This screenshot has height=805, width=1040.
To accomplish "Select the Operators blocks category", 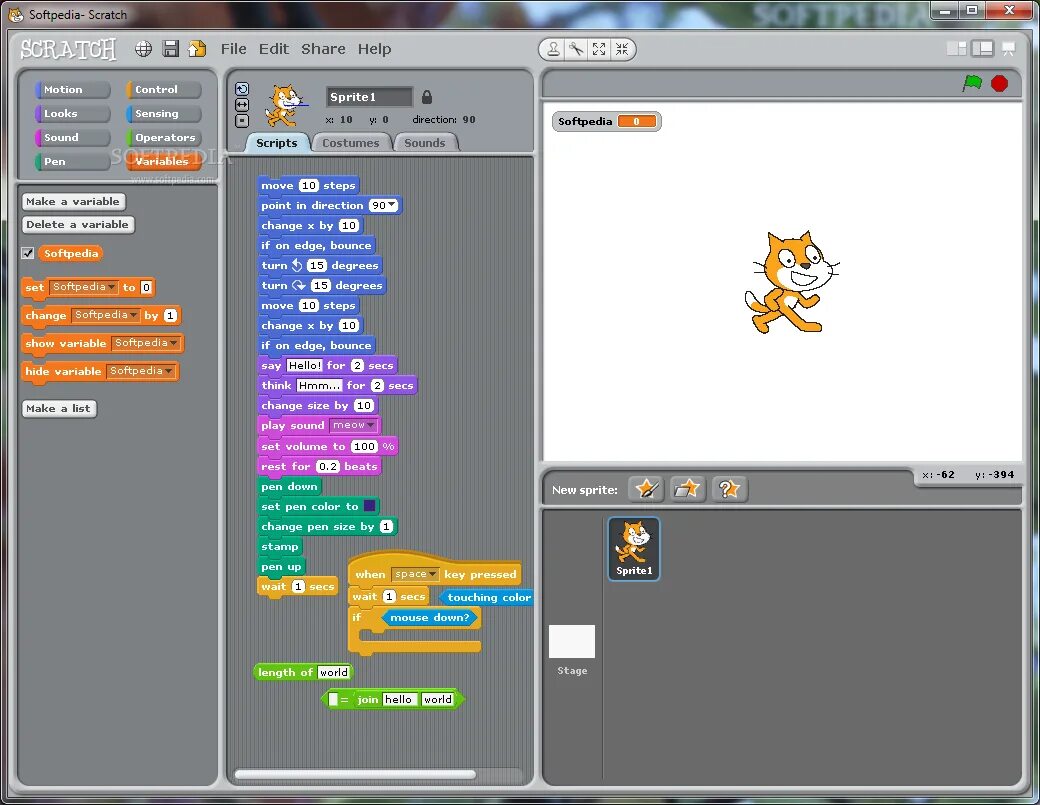I will 163,137.
